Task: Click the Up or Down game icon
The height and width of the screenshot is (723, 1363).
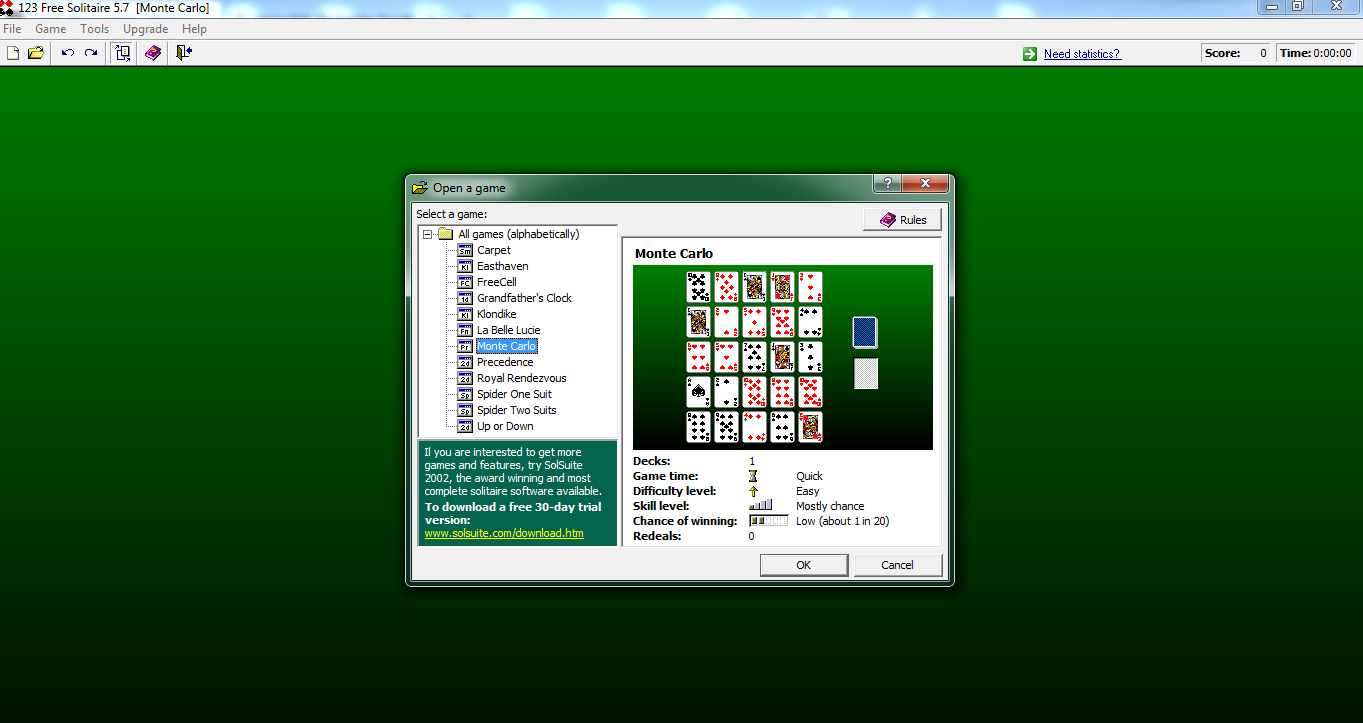Action: (465, 426)
